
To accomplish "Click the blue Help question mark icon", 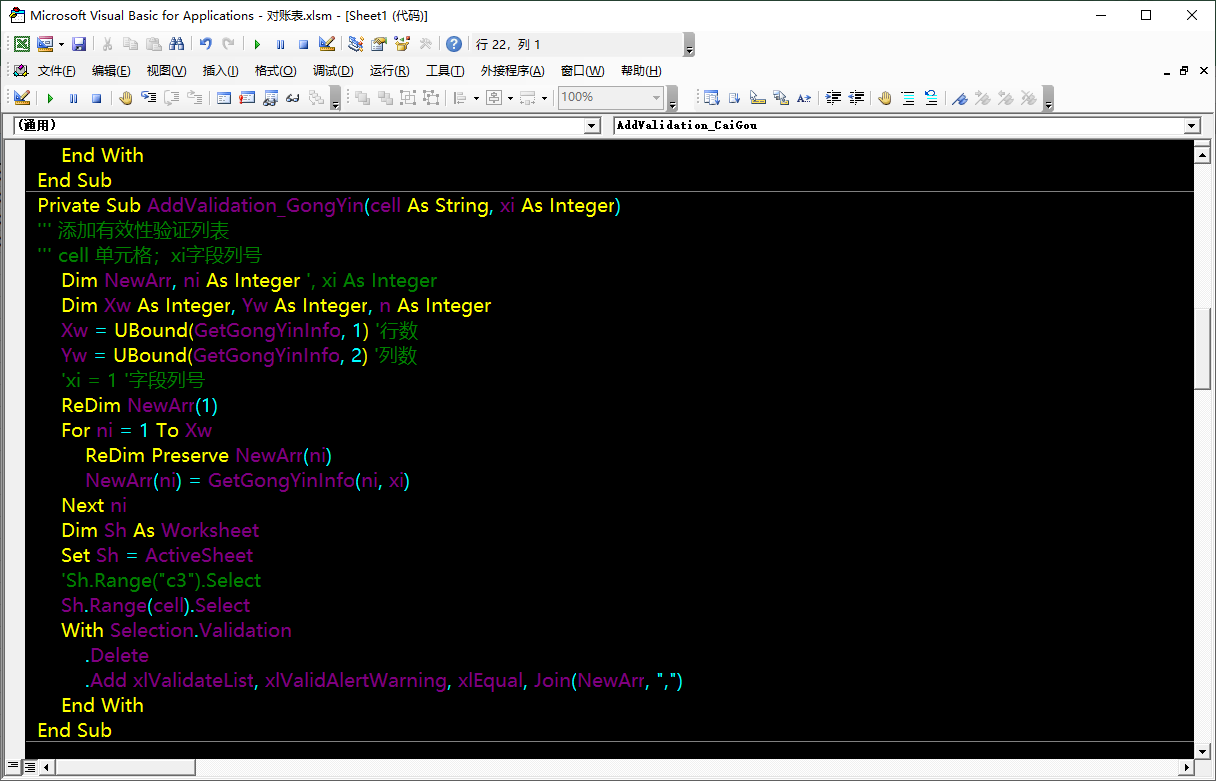I will coord(454,44).
